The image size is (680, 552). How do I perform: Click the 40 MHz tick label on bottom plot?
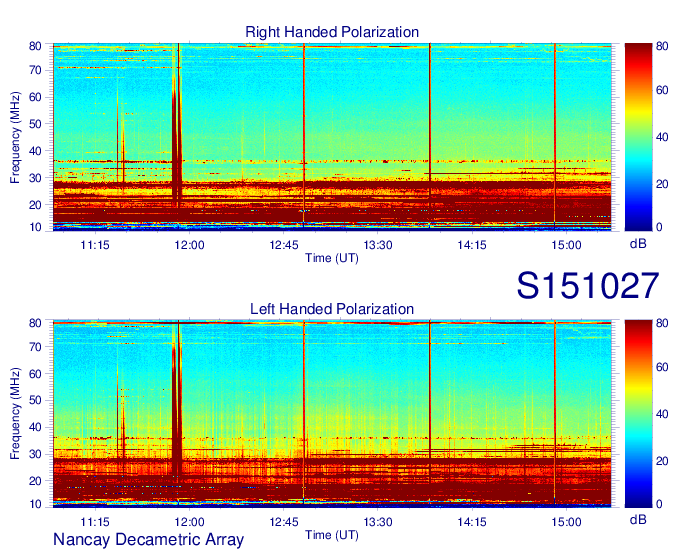[35, 427]
